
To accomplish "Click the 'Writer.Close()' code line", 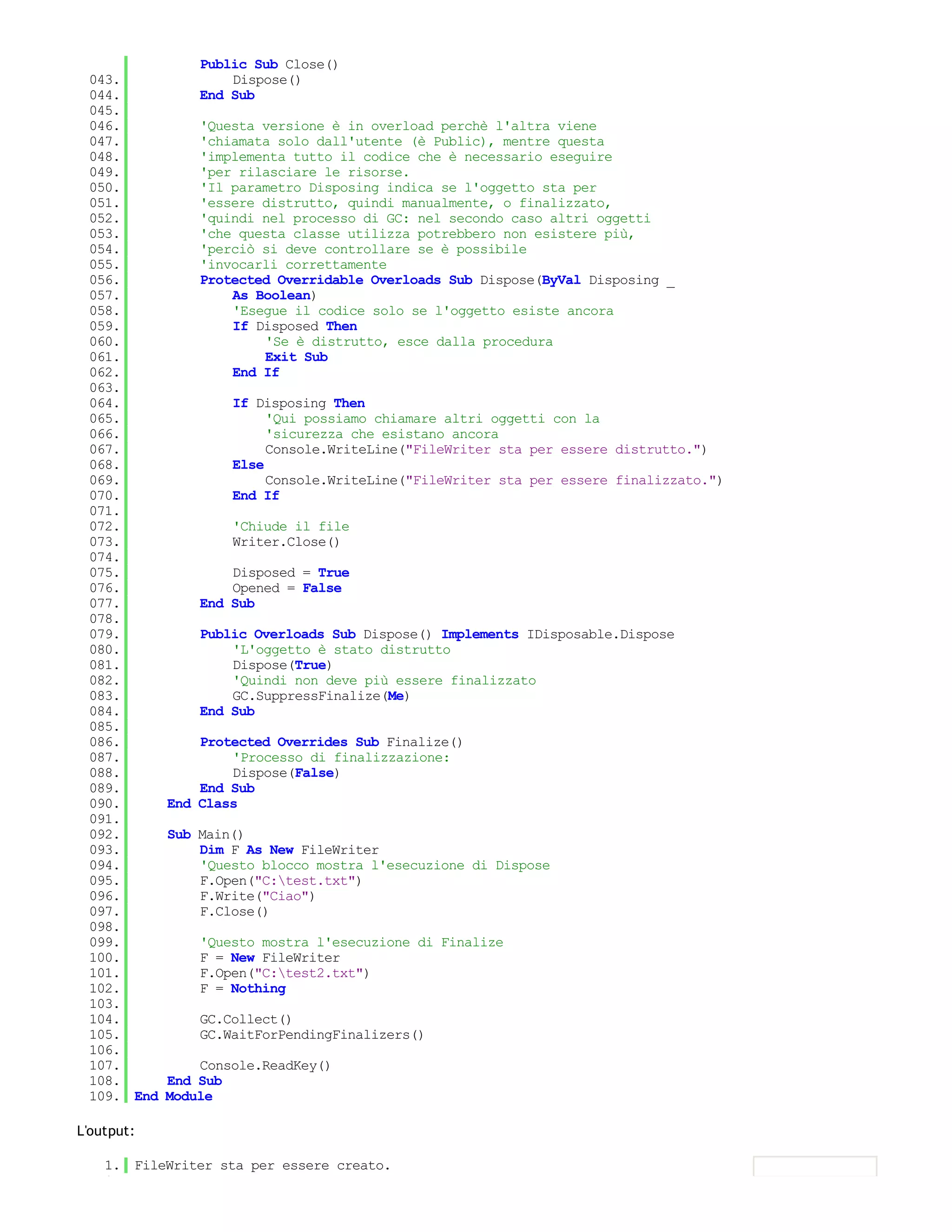I will click(285, 542).
